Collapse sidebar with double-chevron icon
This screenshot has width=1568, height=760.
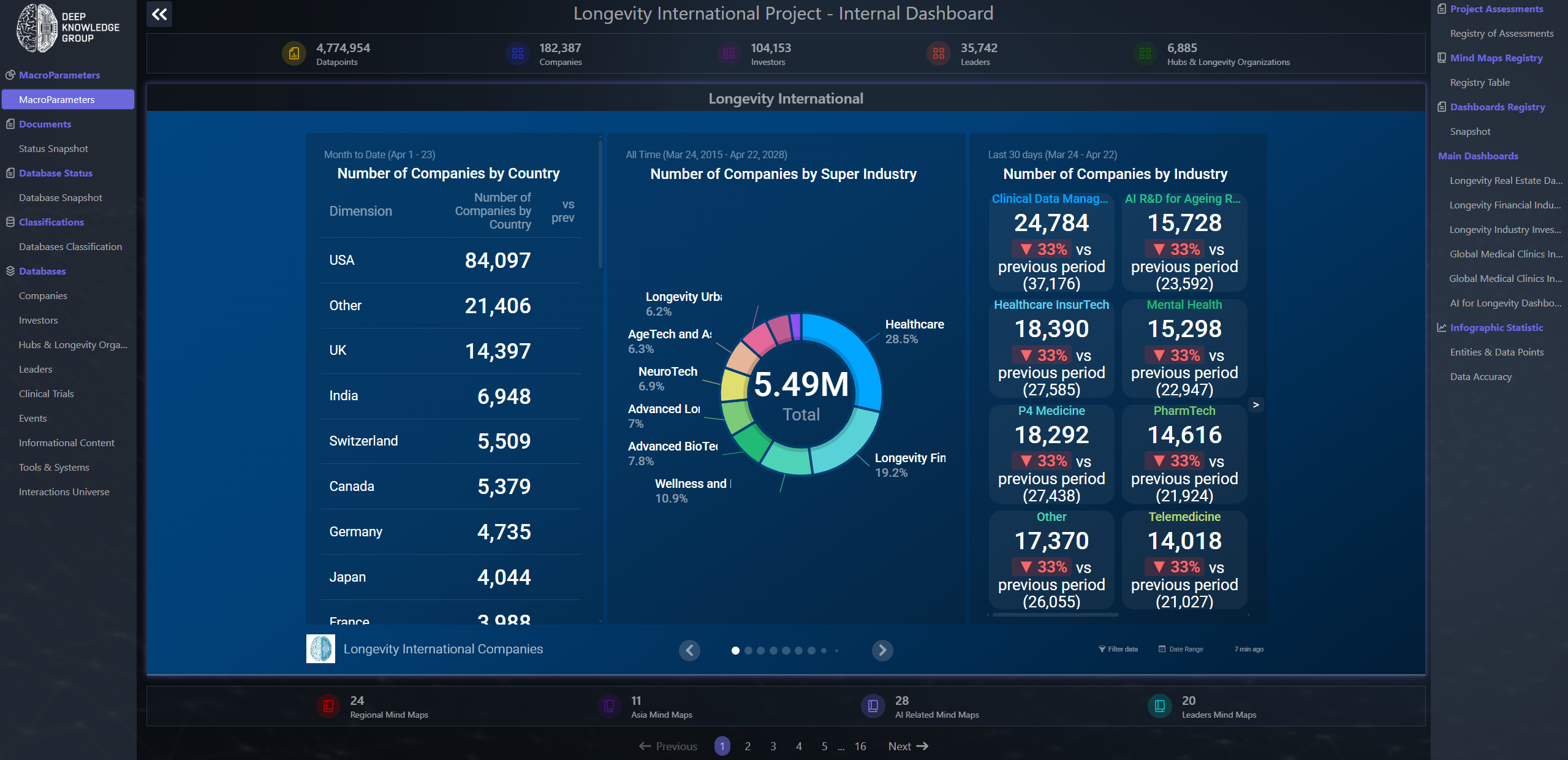tap(159, 14)
